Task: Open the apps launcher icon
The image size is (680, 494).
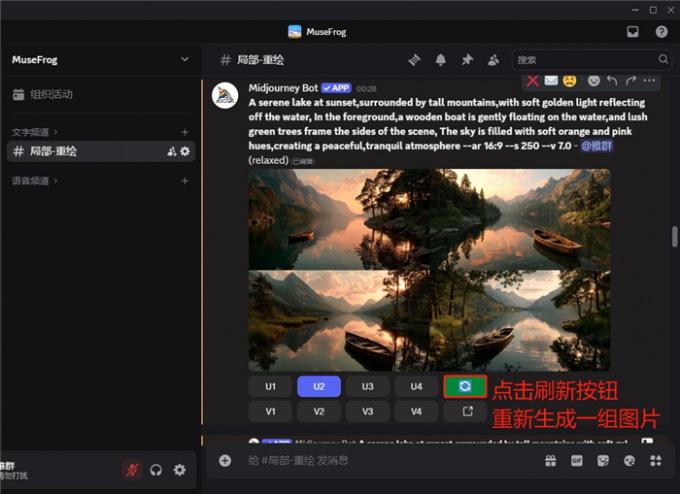Action: pyautogui.click(x=656, y=461)
